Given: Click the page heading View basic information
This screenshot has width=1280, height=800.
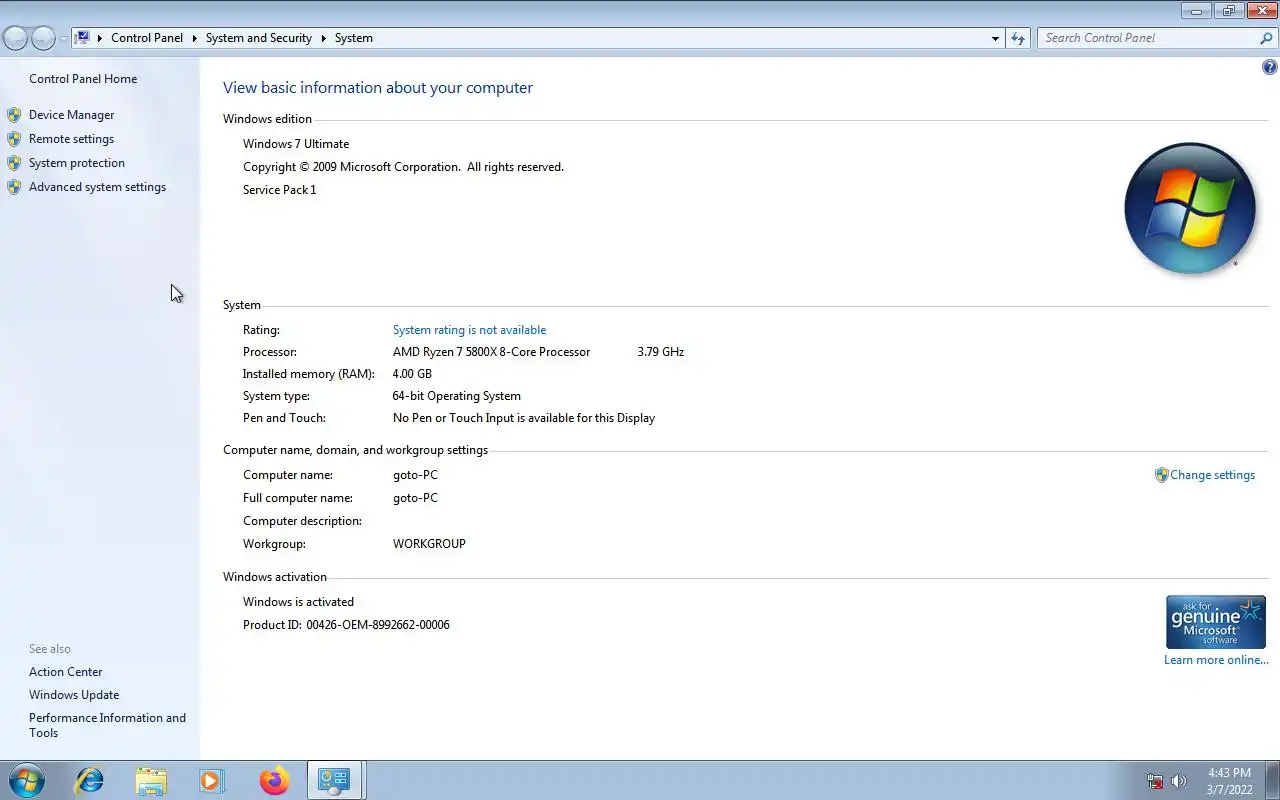Looking at the screenshot, I should pos(378,88).
